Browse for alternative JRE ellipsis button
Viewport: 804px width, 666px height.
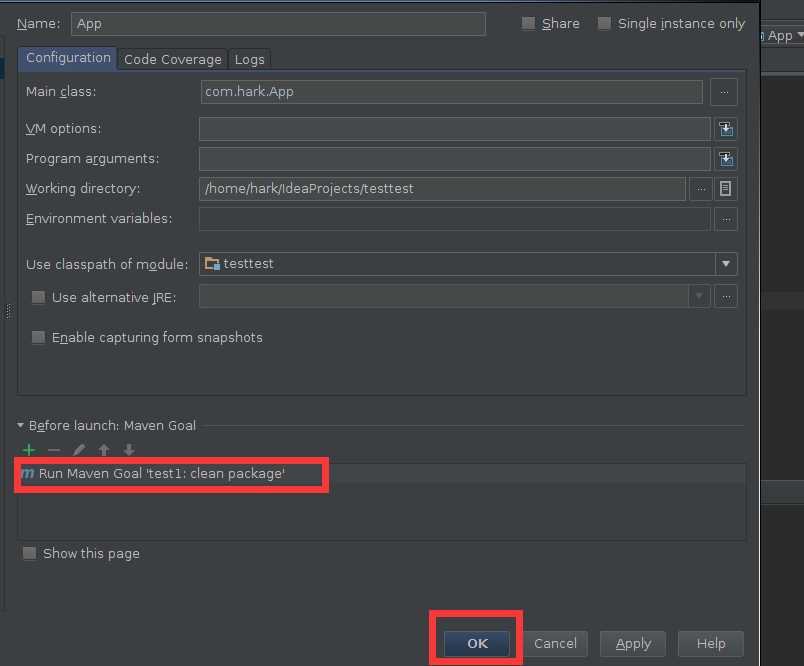(726, 297)
